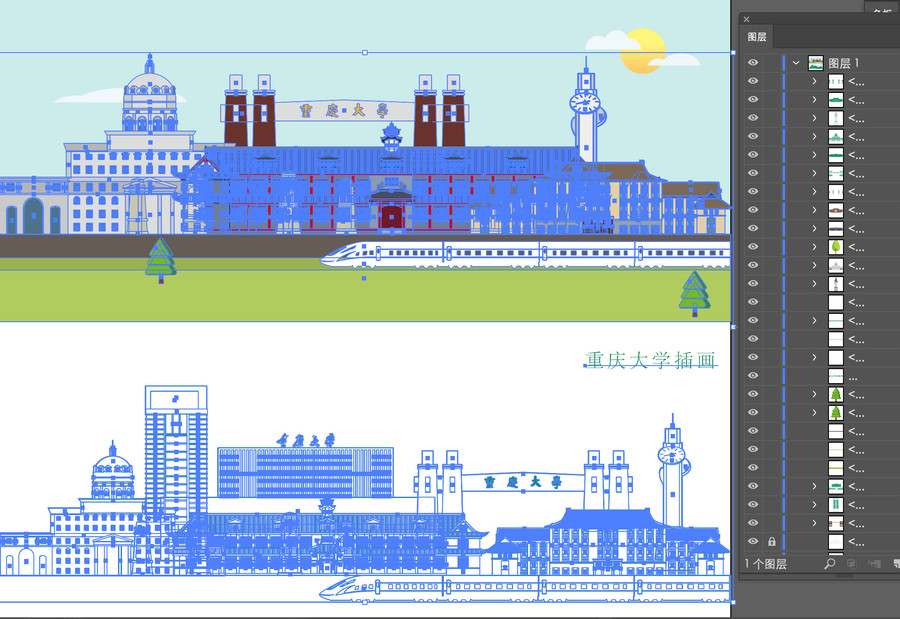The image size is (900, 619).
Task: Hide 图层 1 using its eye icon
Action: click(753, 63)
